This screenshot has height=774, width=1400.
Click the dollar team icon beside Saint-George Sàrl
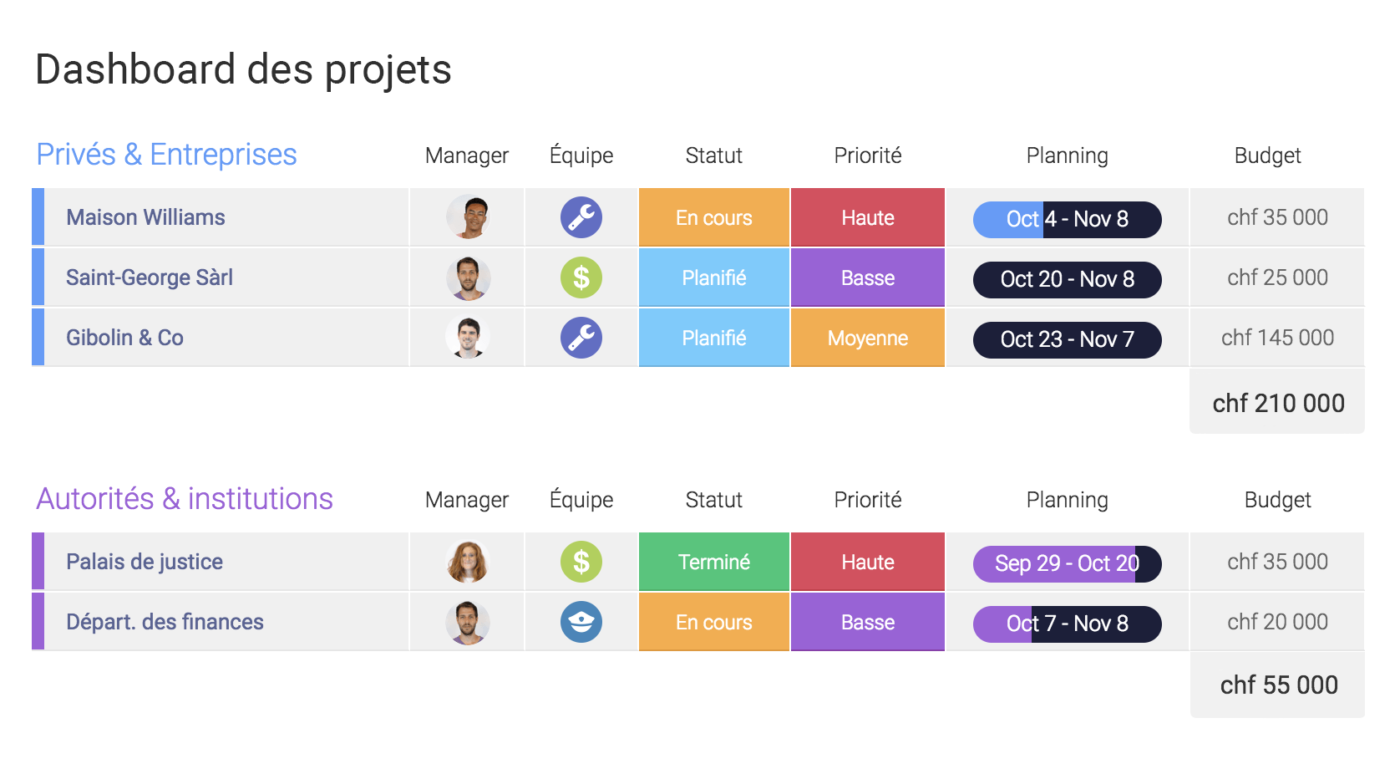(x=581, y=277)
